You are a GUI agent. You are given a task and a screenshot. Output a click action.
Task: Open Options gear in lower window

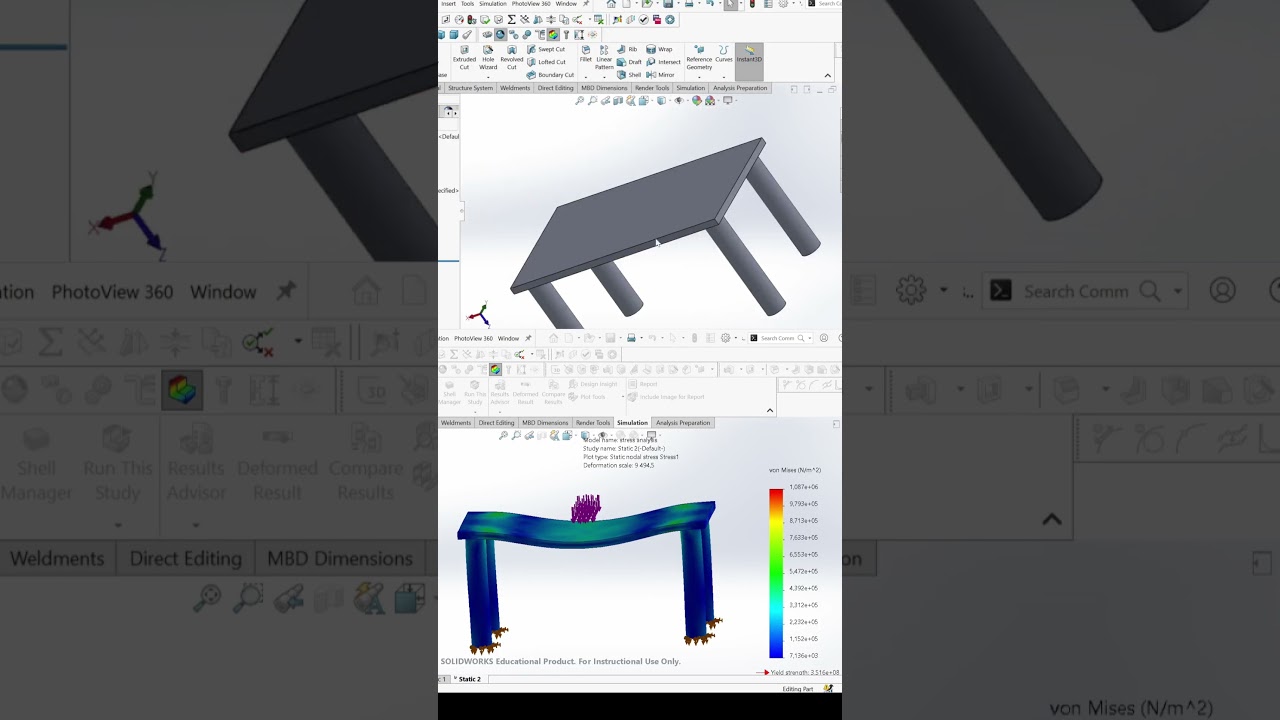coord(725,338)
